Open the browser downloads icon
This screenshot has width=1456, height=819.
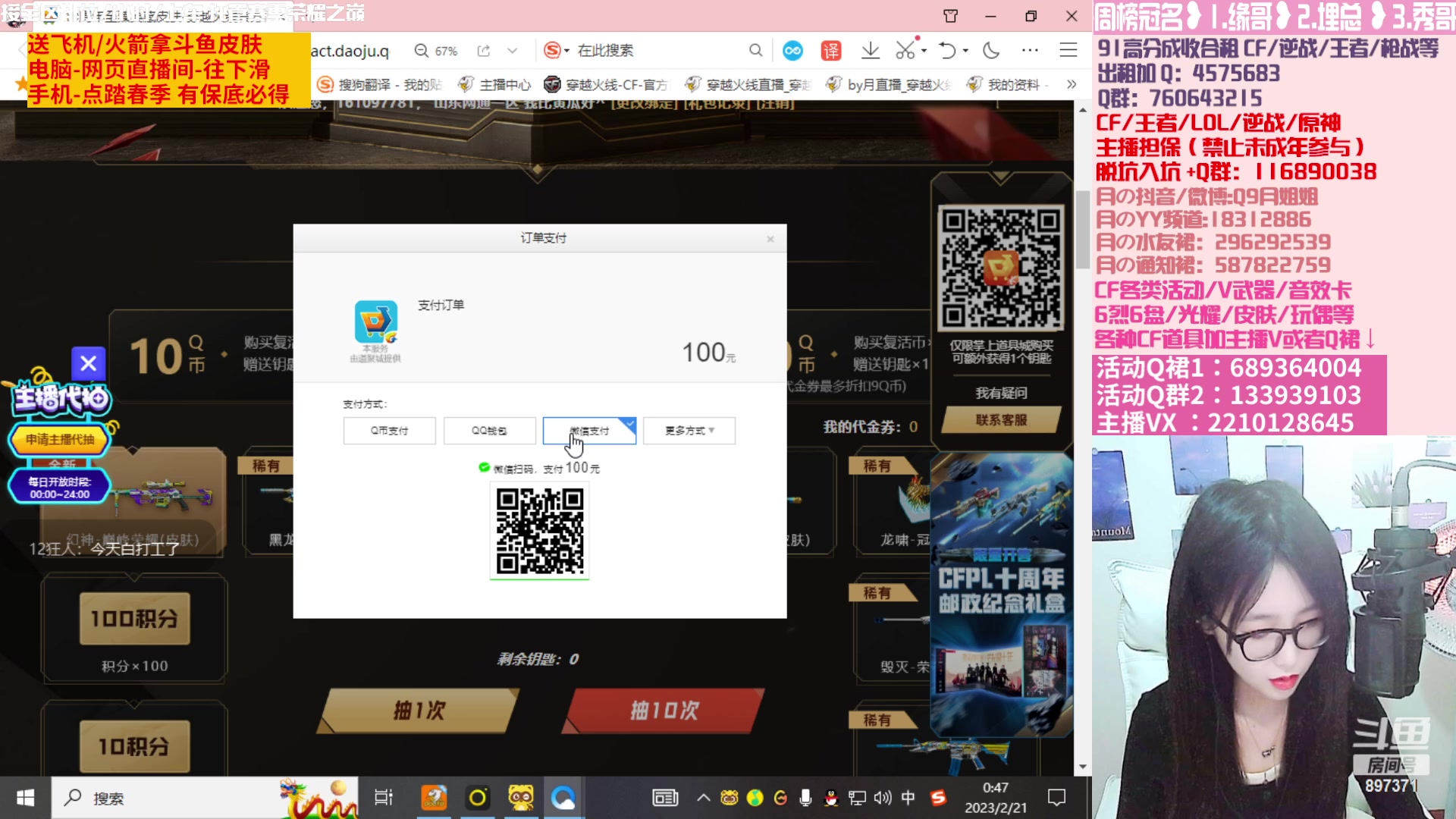pos(871,51)
